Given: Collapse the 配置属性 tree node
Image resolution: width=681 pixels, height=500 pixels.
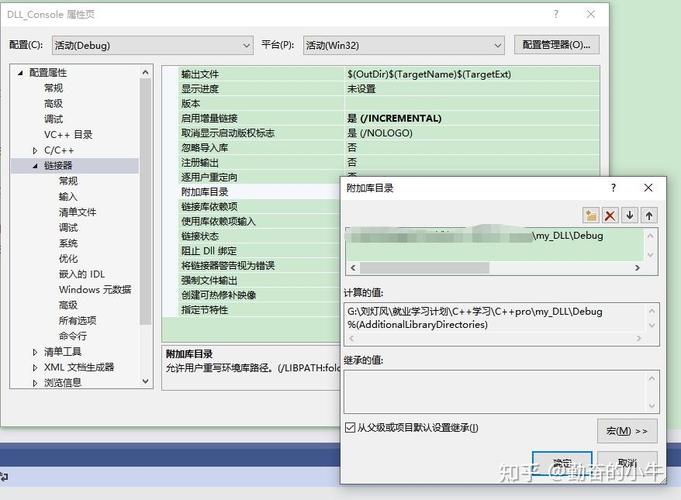Looking at the screenshot, I should [x=20, y=73].
